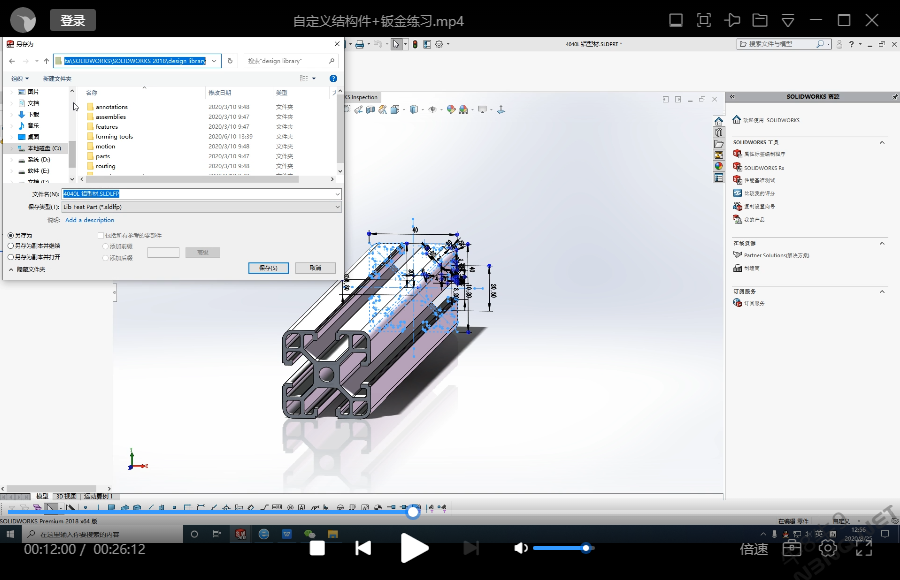Expand the 本地磁盘 (C:) tree node
Screen dimensions: 900x580
click(12, 148)
